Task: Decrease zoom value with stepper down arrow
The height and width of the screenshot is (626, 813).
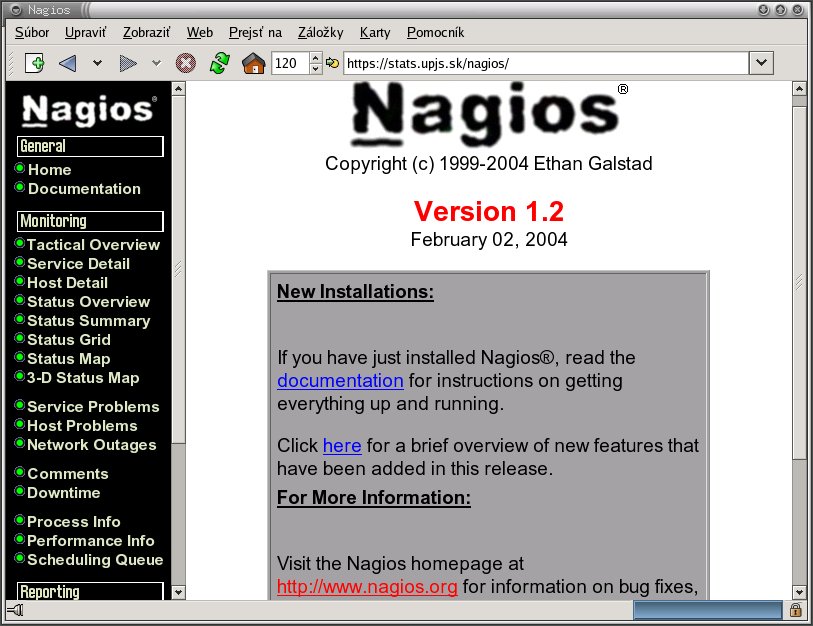Action: point(315,69)
